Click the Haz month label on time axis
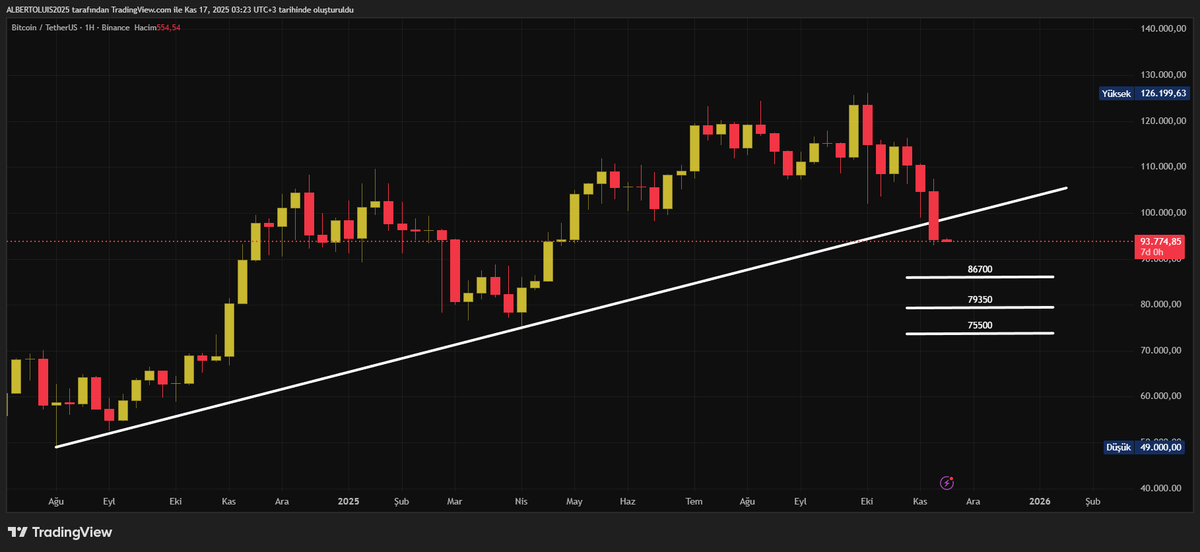The height and width of the screenshot is (552, 1200). [x=628, y=500]
